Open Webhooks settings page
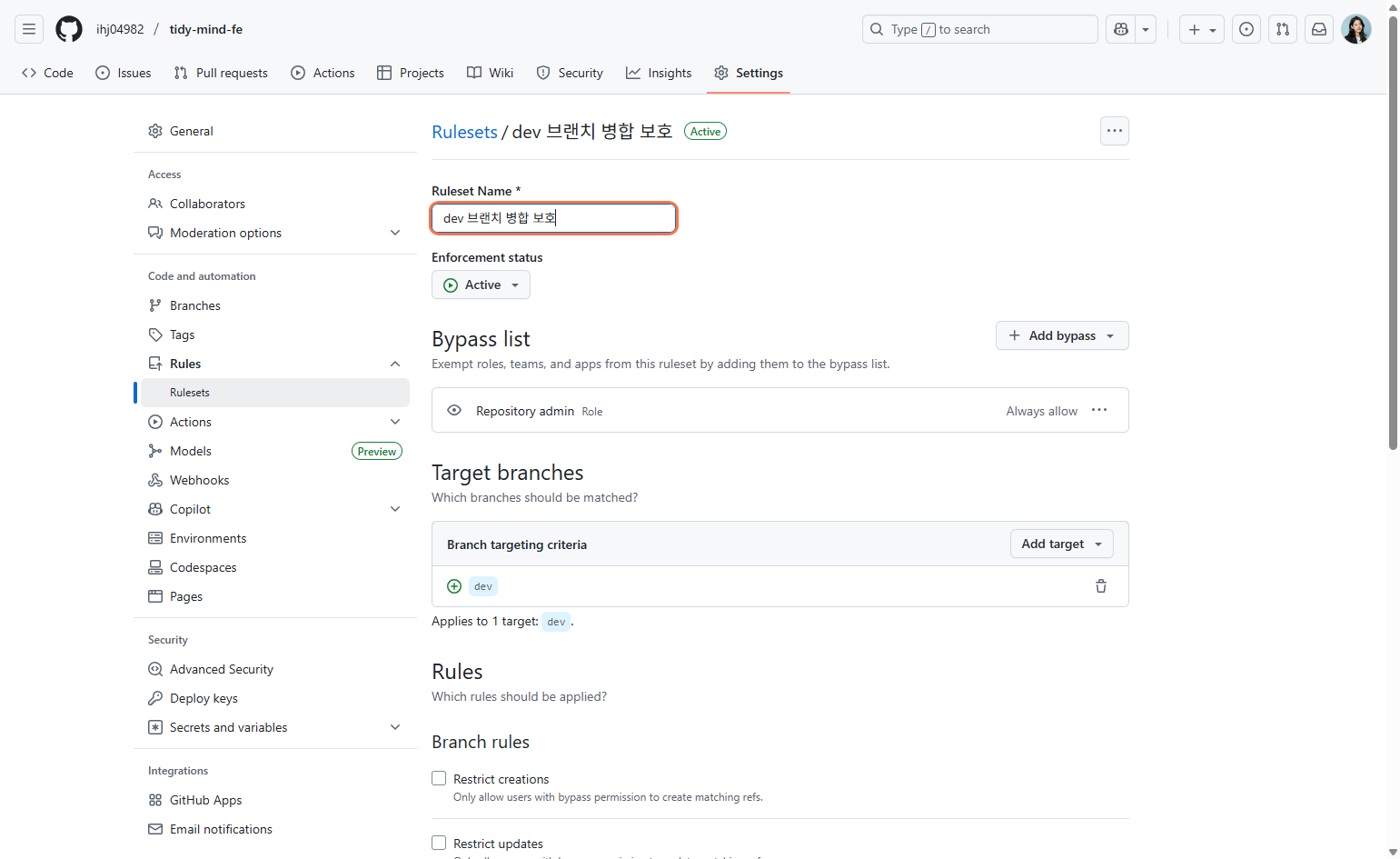The image size is (1400, 859). coord(275,480)
